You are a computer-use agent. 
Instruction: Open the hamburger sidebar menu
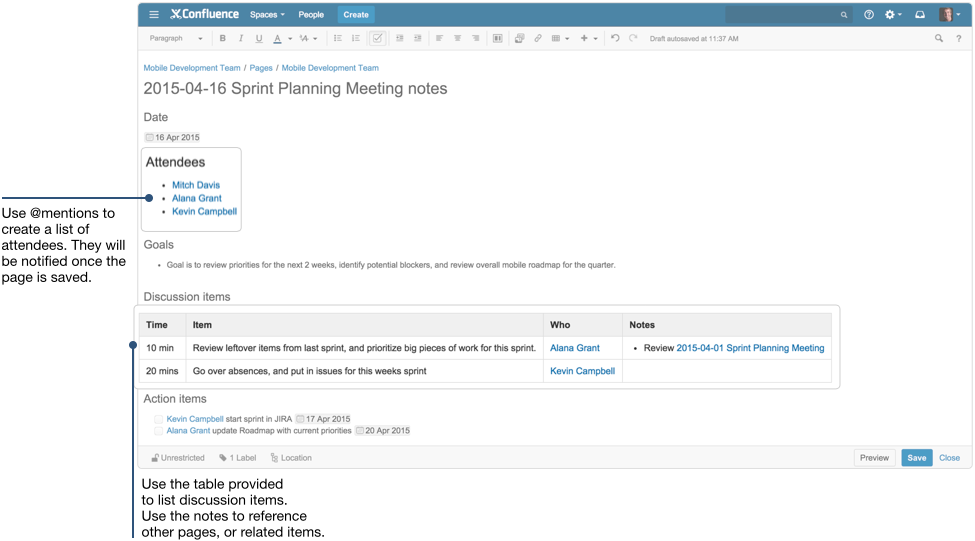pyautogui.click(x=154, y=14)
